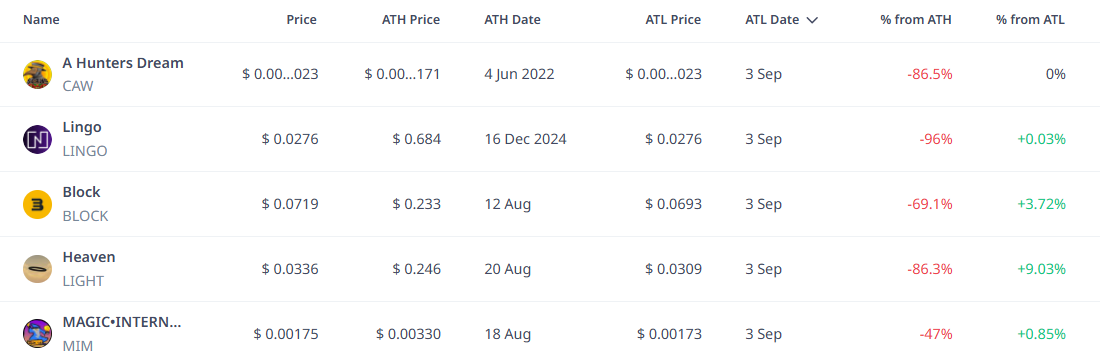Sort by ATH Date column header

tap(512, 20)
